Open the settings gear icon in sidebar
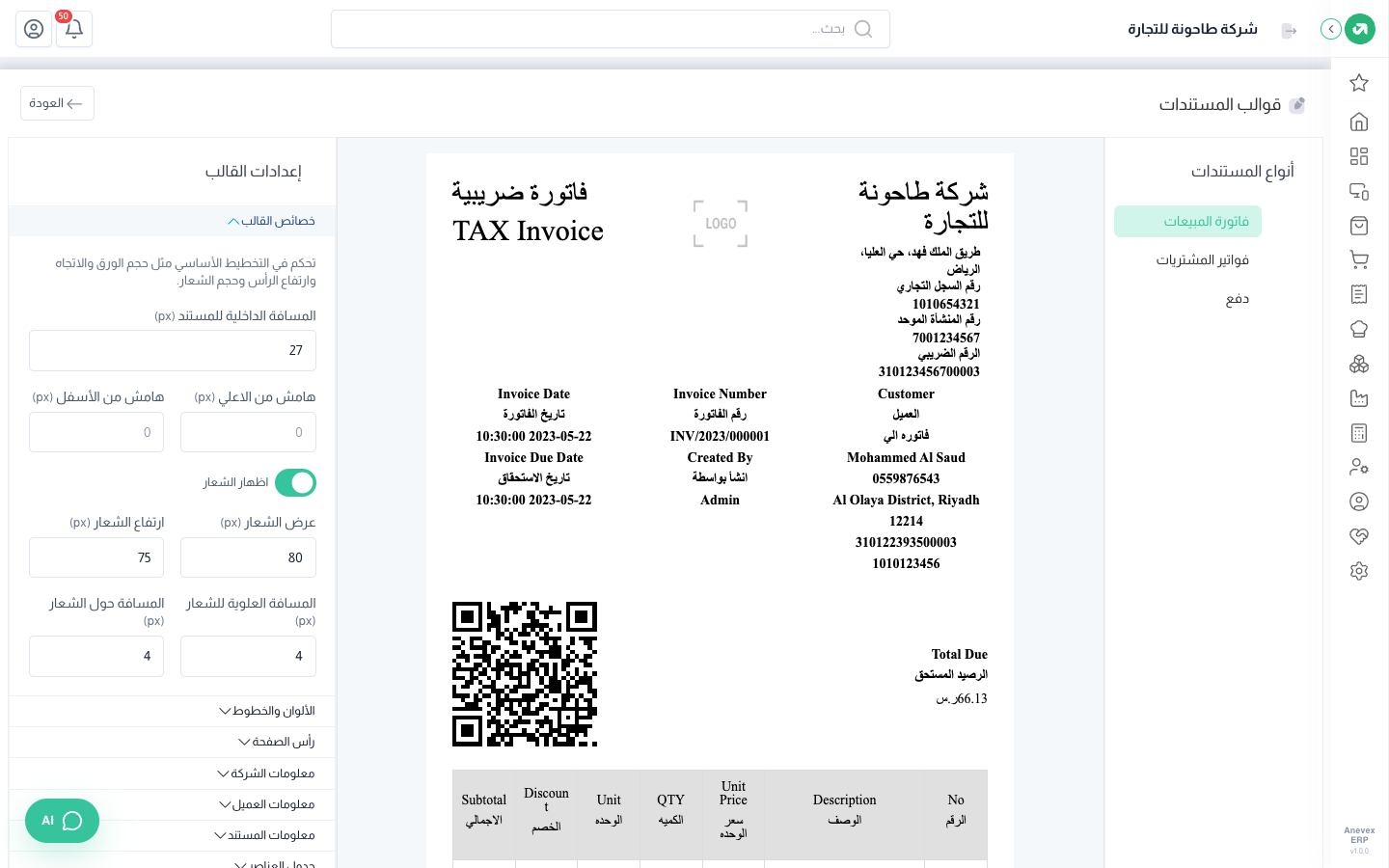The image size is (1389, 868). coord(1359,571)
